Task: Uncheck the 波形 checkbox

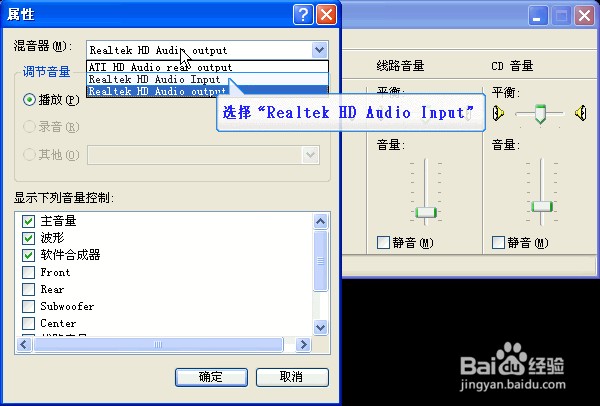Action: tap(28, 238)
